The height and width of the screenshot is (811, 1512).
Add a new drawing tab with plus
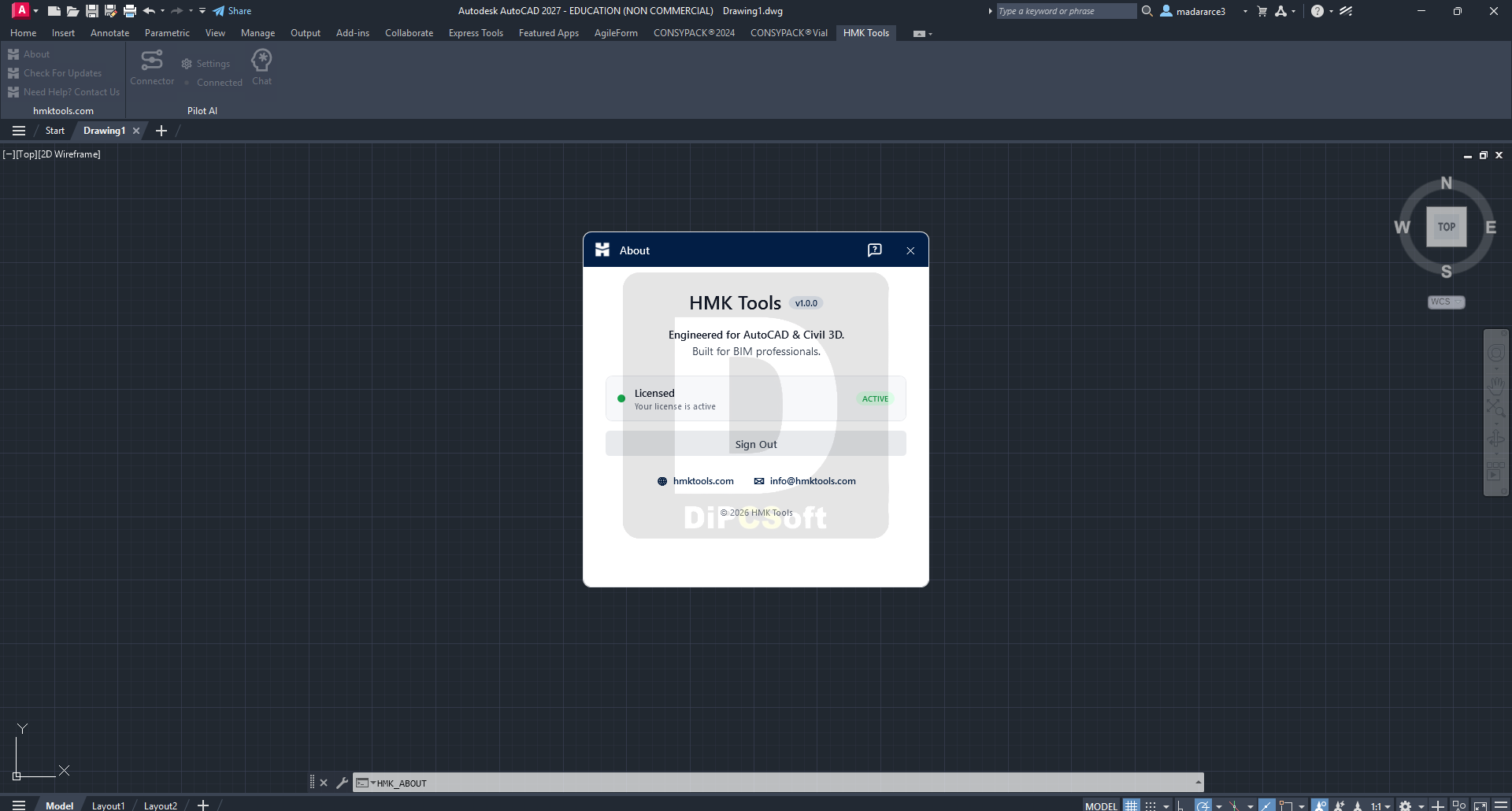161,131
